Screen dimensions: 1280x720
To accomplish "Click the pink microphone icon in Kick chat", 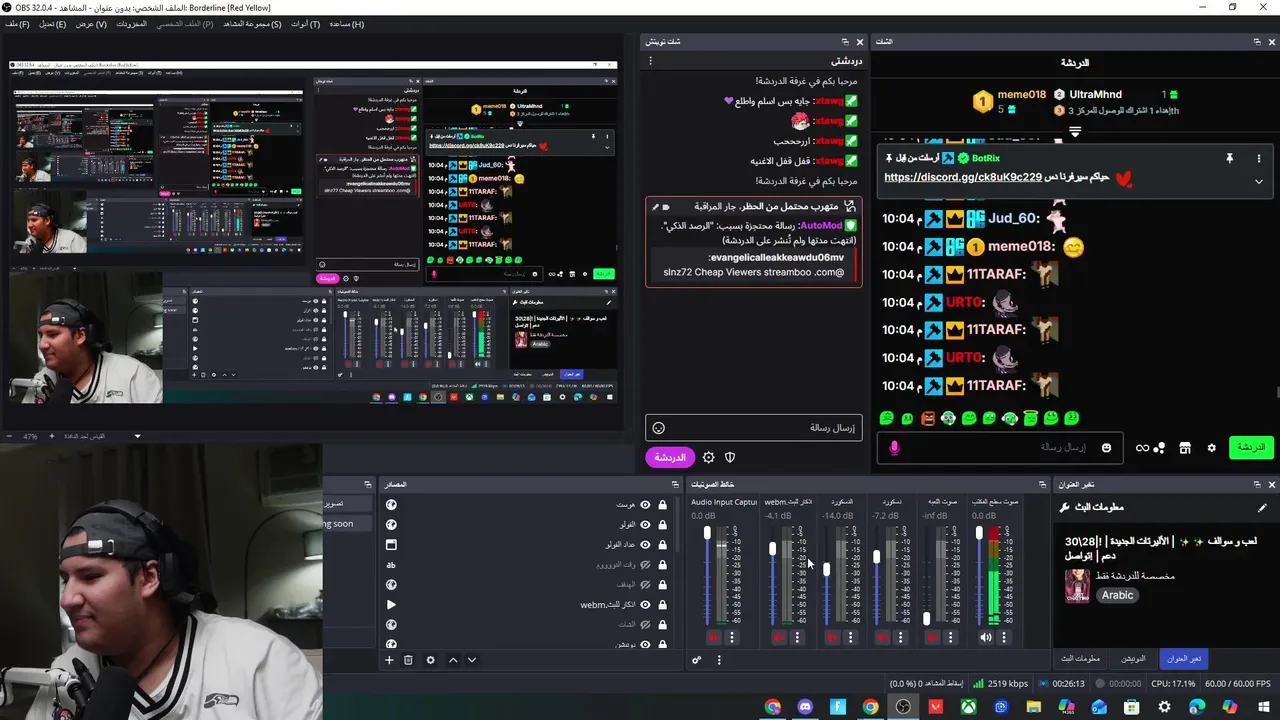I will pyautogui.click(x=894, y=448).
